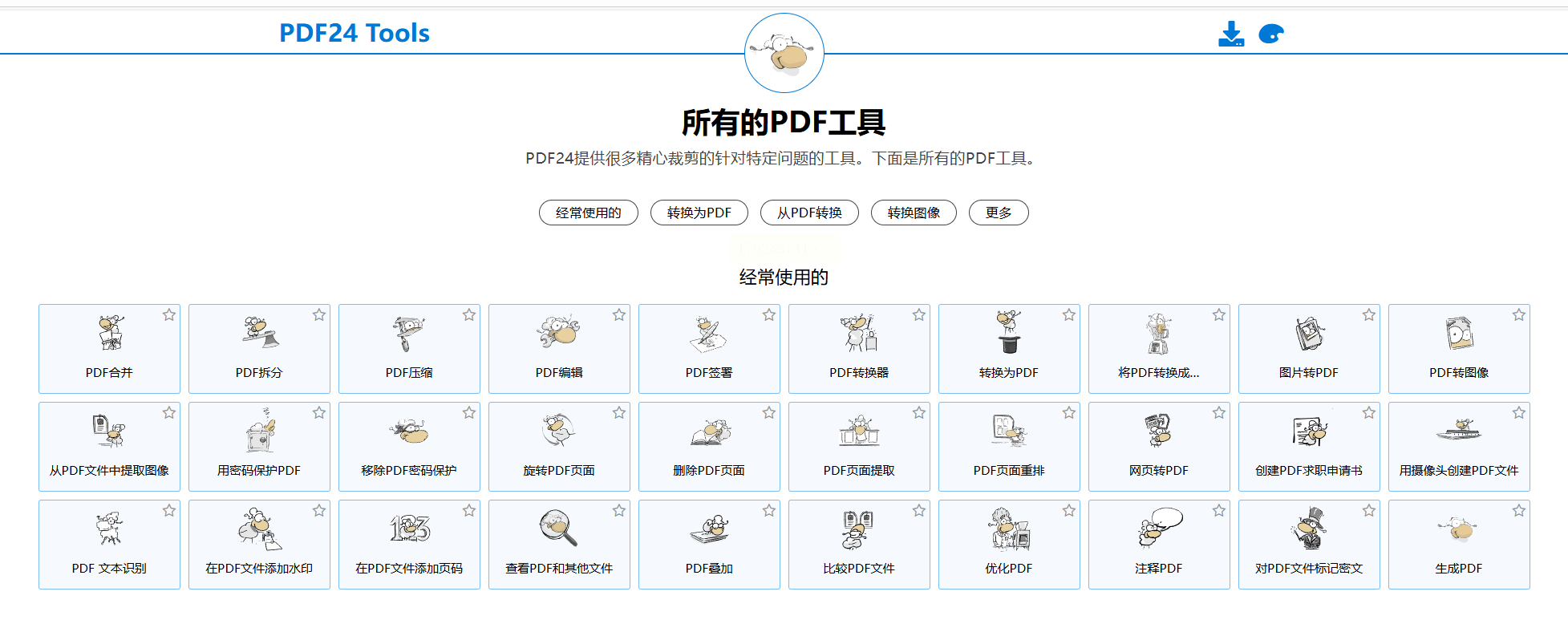Toggle the favorite star on 比较PDF文件
The width and height of the screenshot is (1568, 624).
[919, 511]
